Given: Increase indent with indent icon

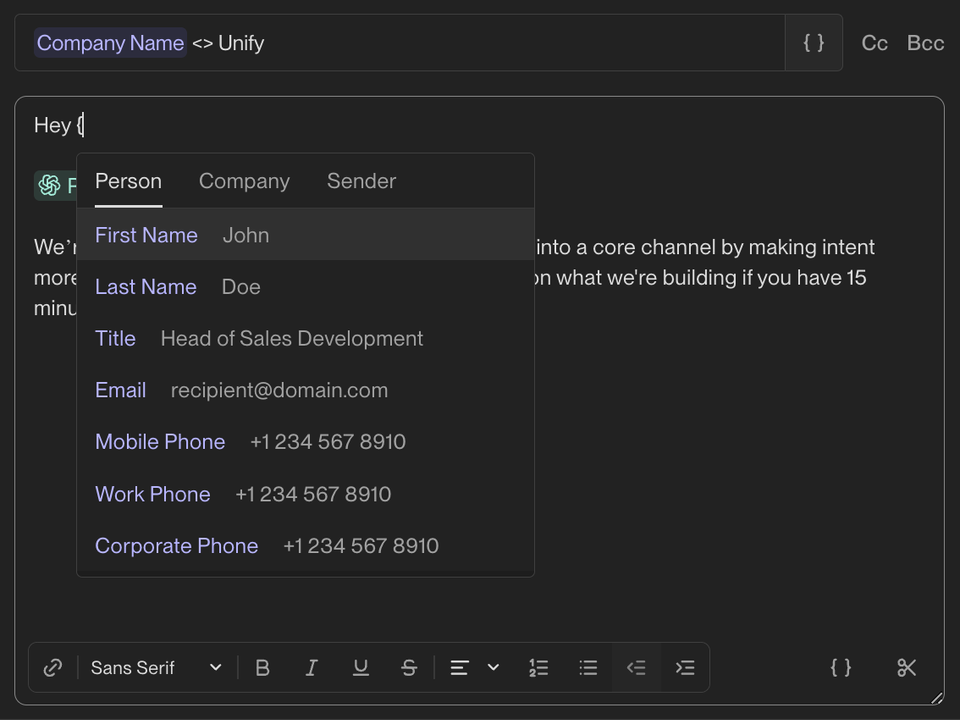Looking at the screenshot, I should tap(685, 667).
